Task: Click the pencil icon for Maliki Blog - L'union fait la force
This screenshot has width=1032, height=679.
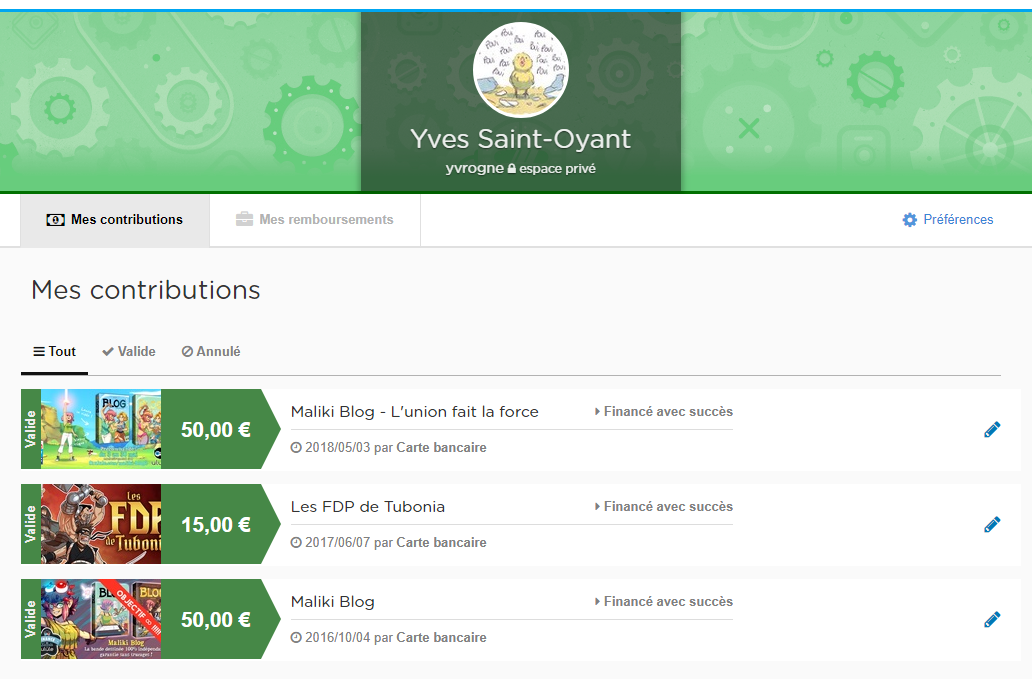Action: point(992,430)
